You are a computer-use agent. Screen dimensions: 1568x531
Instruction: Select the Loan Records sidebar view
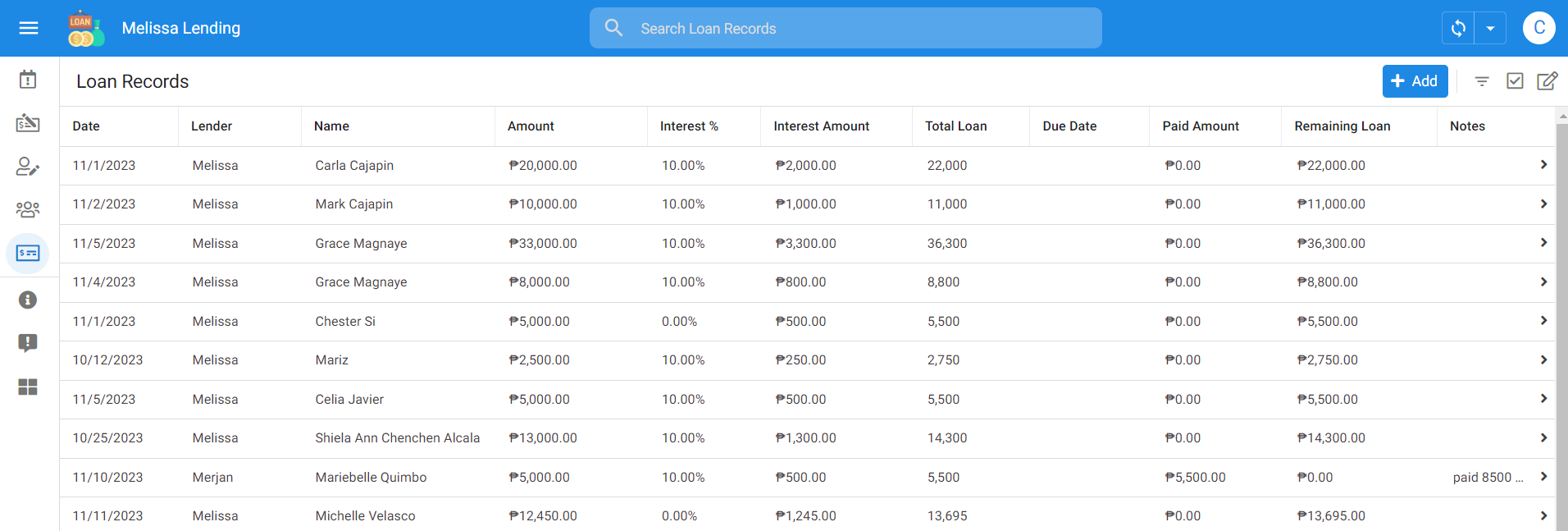click(x=28, y=253)
